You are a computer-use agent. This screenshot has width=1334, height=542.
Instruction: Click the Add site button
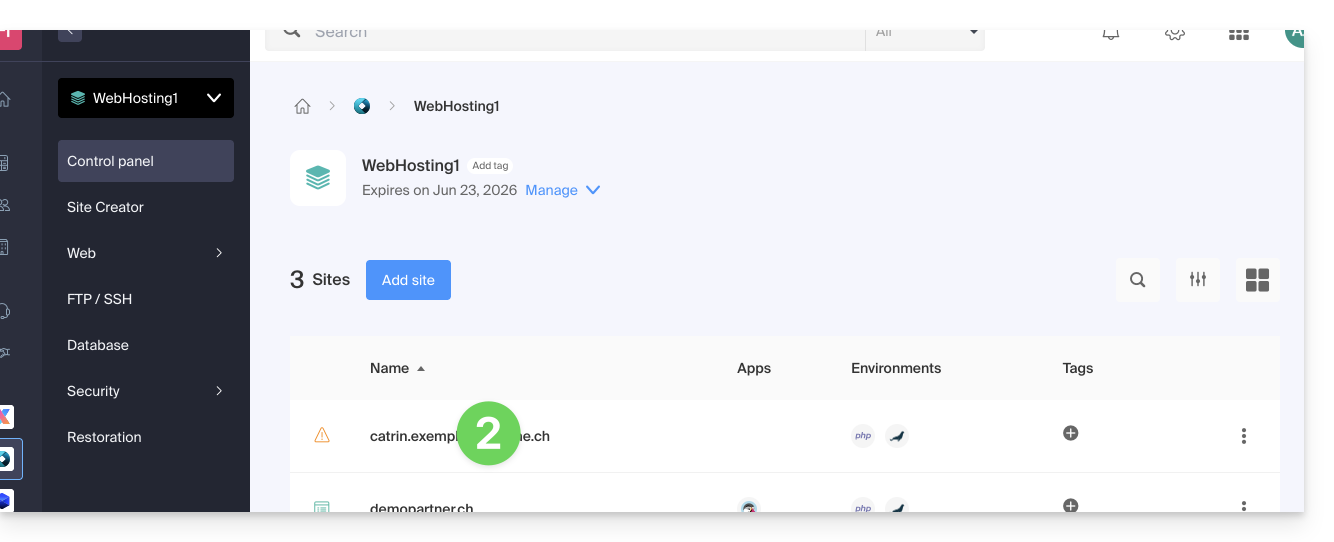pos(408,280)
